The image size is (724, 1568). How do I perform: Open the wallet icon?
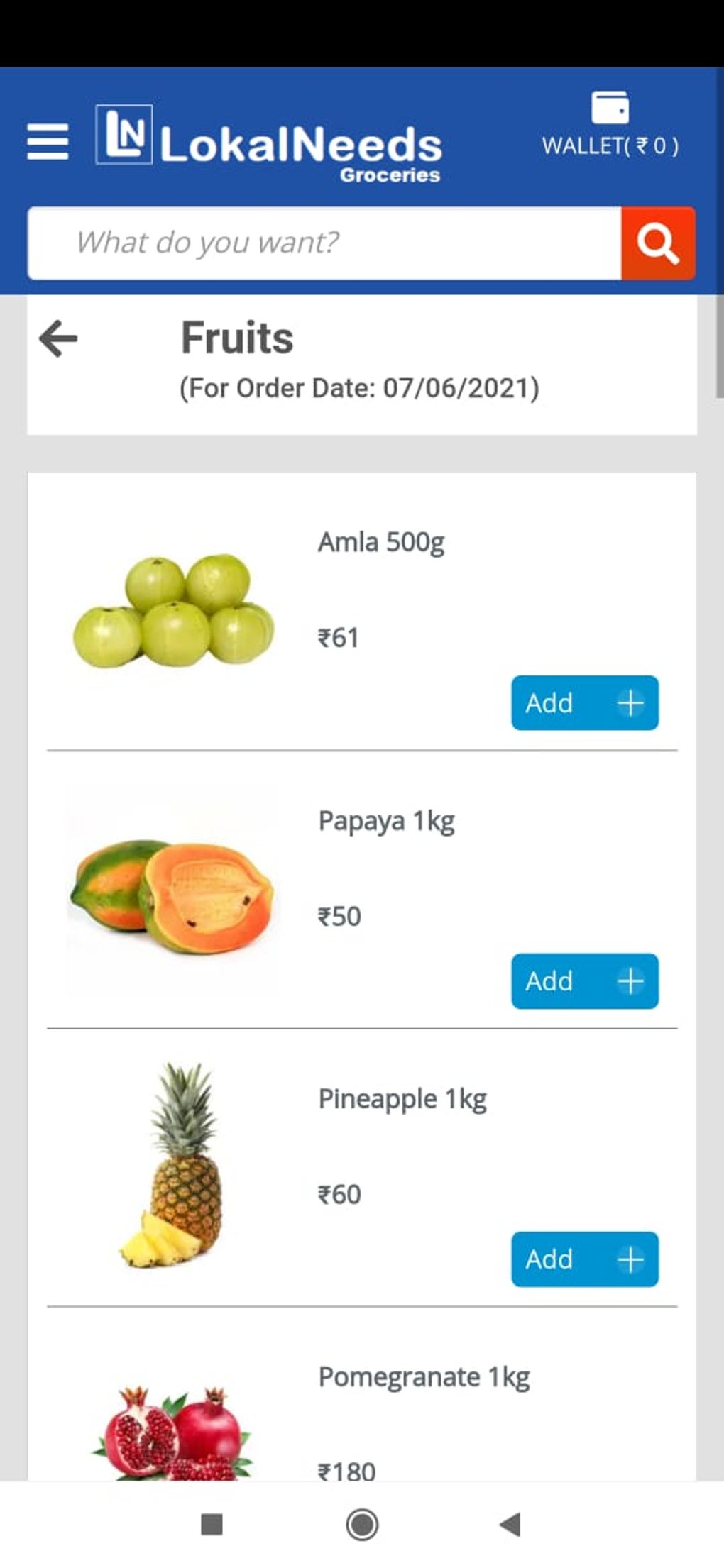pos(610,108)
